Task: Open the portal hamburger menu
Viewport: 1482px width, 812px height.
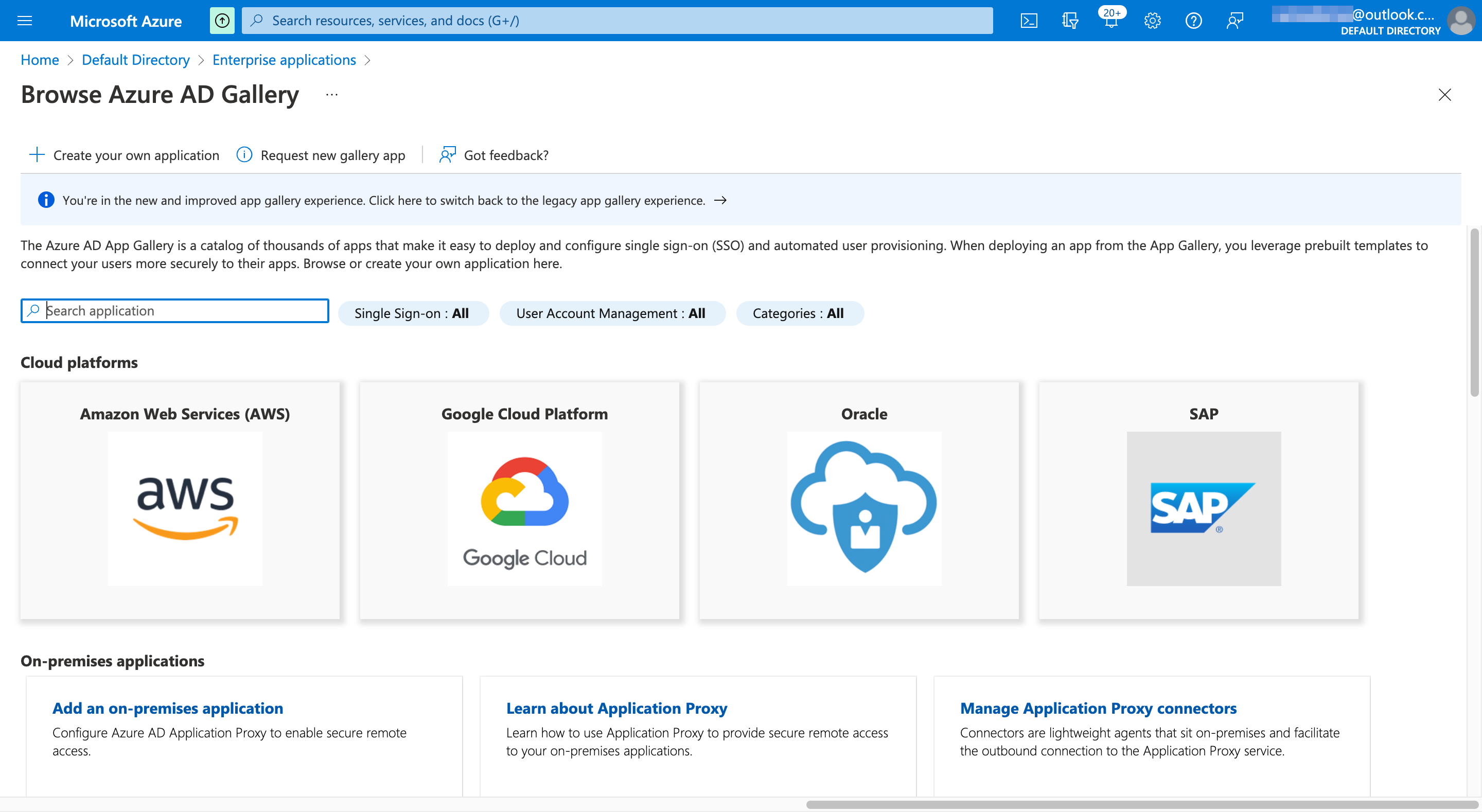Action: pos(24,20)
